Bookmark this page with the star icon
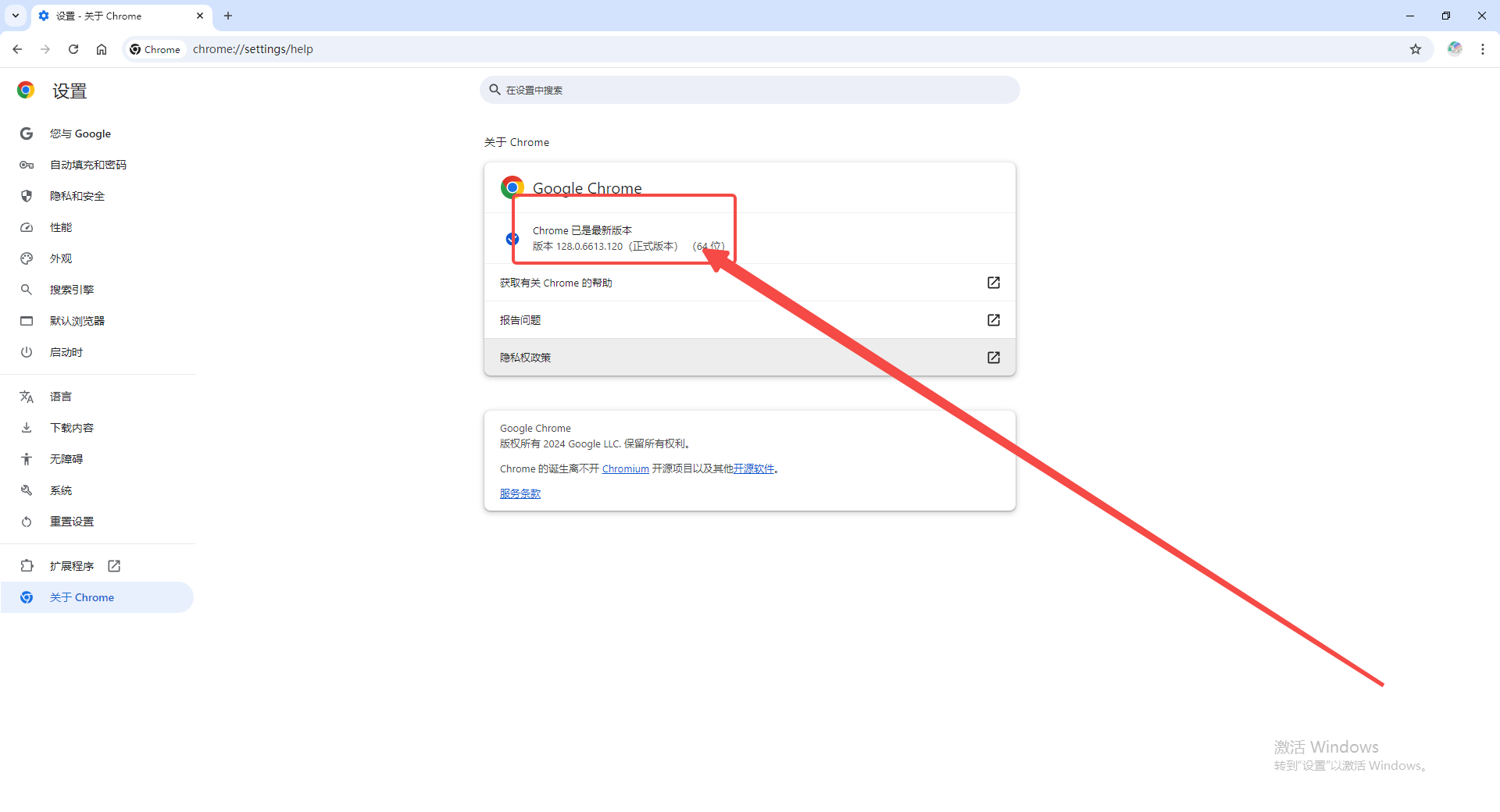 [x=1416, y=49]
